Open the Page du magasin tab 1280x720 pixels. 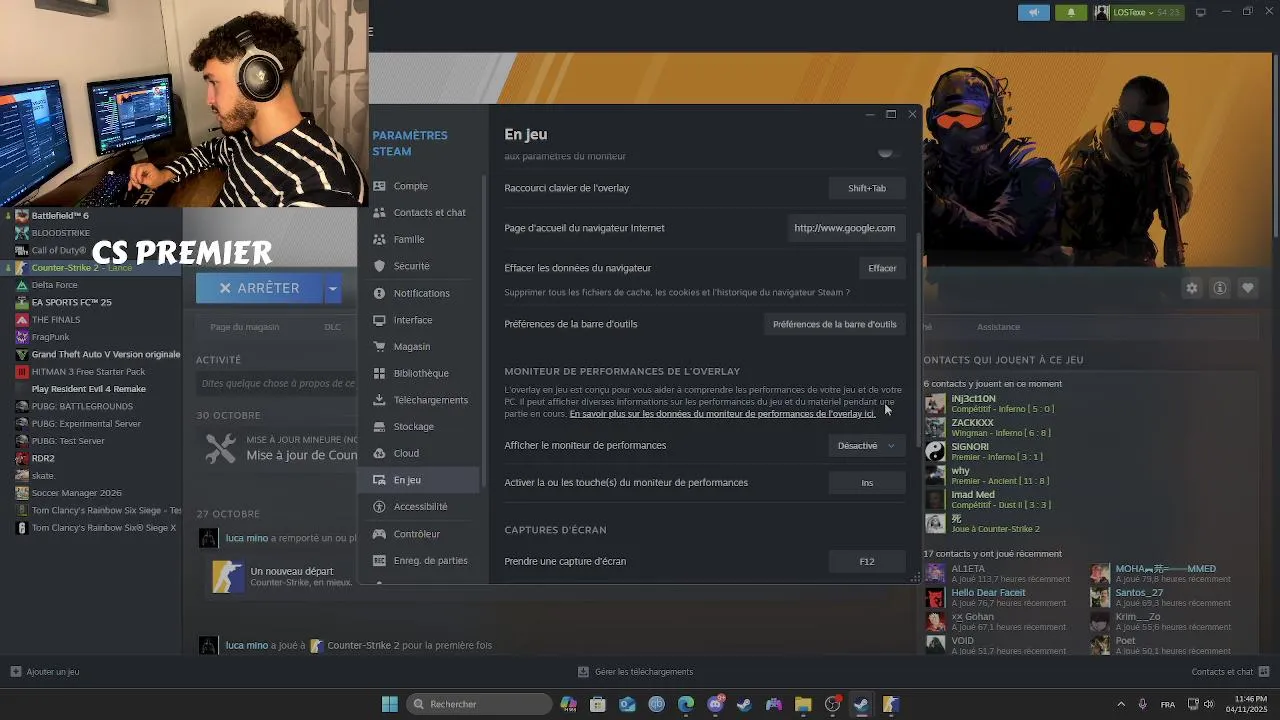244,327
